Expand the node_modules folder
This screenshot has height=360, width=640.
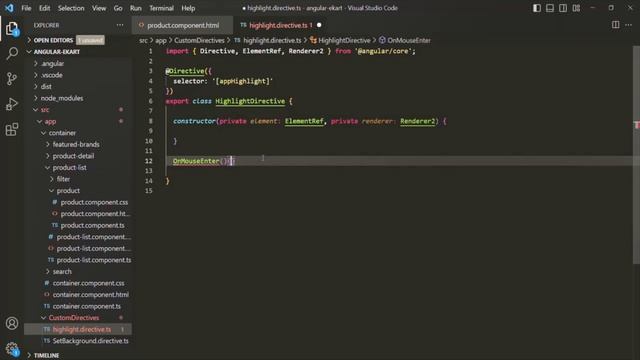[x=62, y=98]
